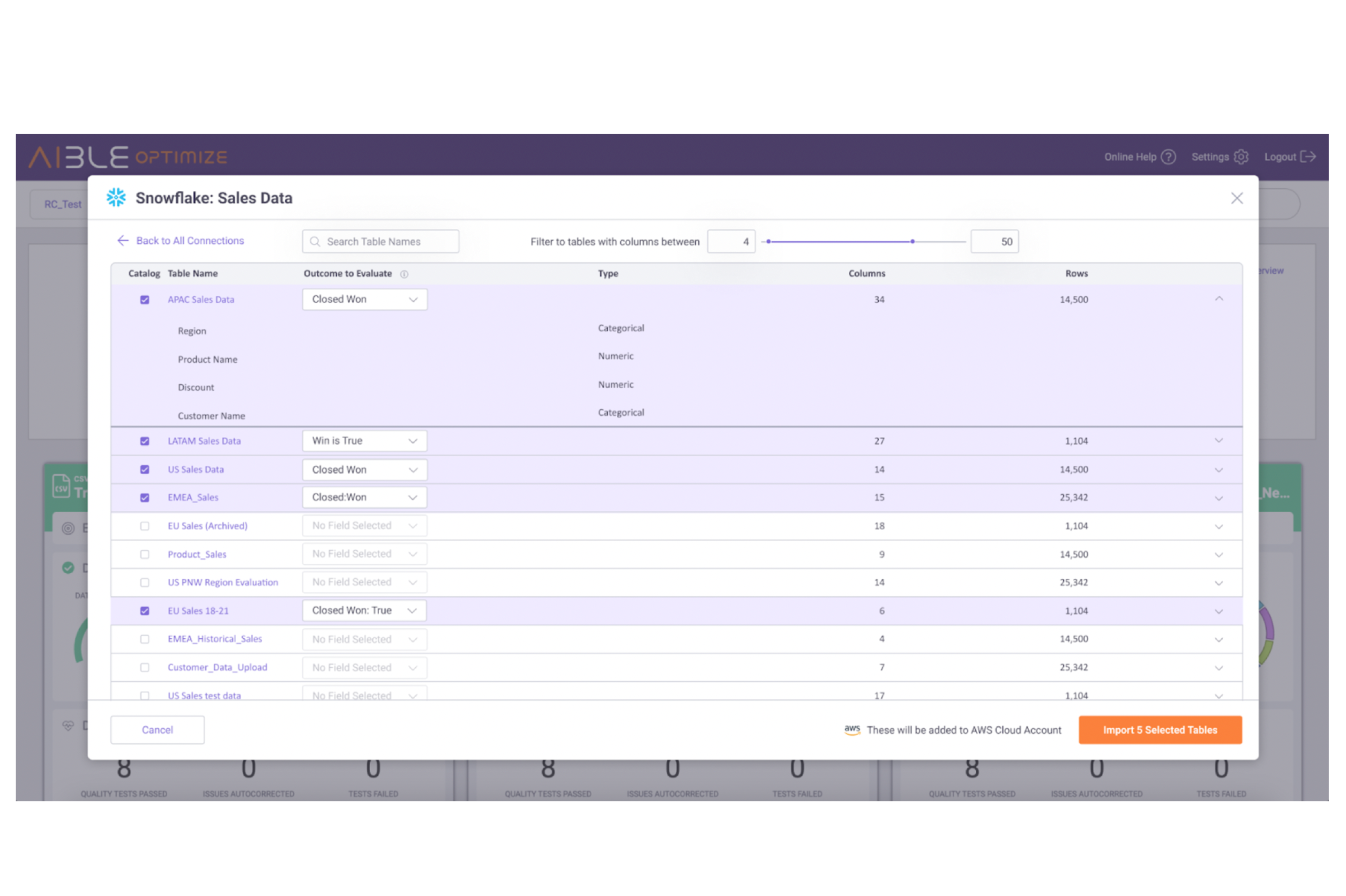1346x896 pixels.
Task: Expand the Customer_Data_Upload row
Action: [x=1219, y=668]
